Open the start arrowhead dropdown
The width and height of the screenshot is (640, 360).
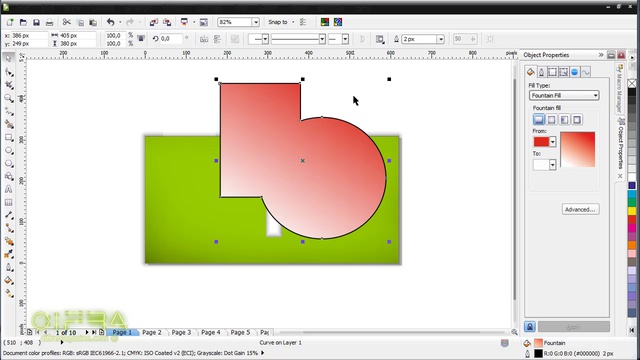pos(265,39)
